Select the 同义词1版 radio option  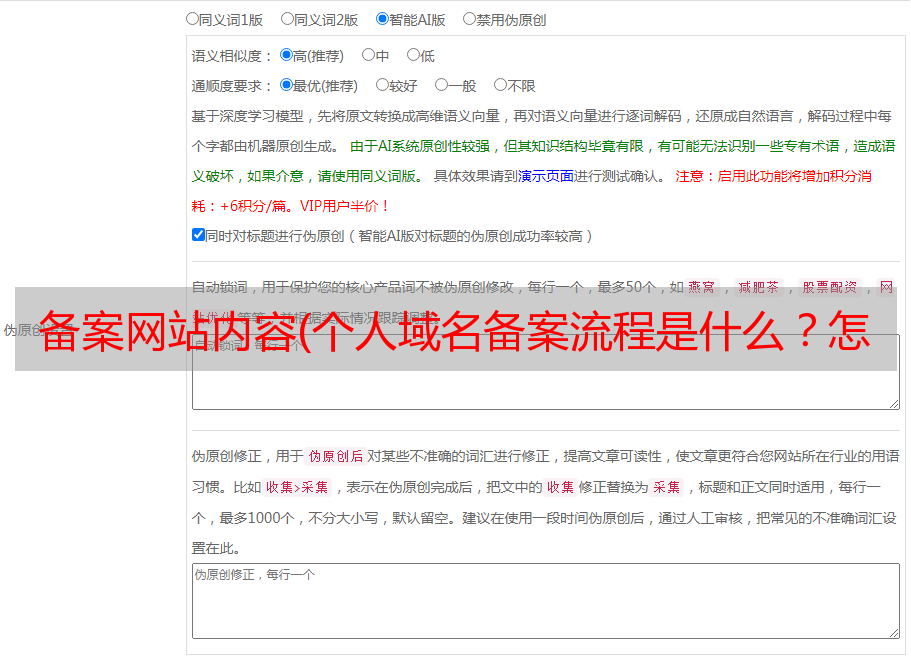click(192, 19)
